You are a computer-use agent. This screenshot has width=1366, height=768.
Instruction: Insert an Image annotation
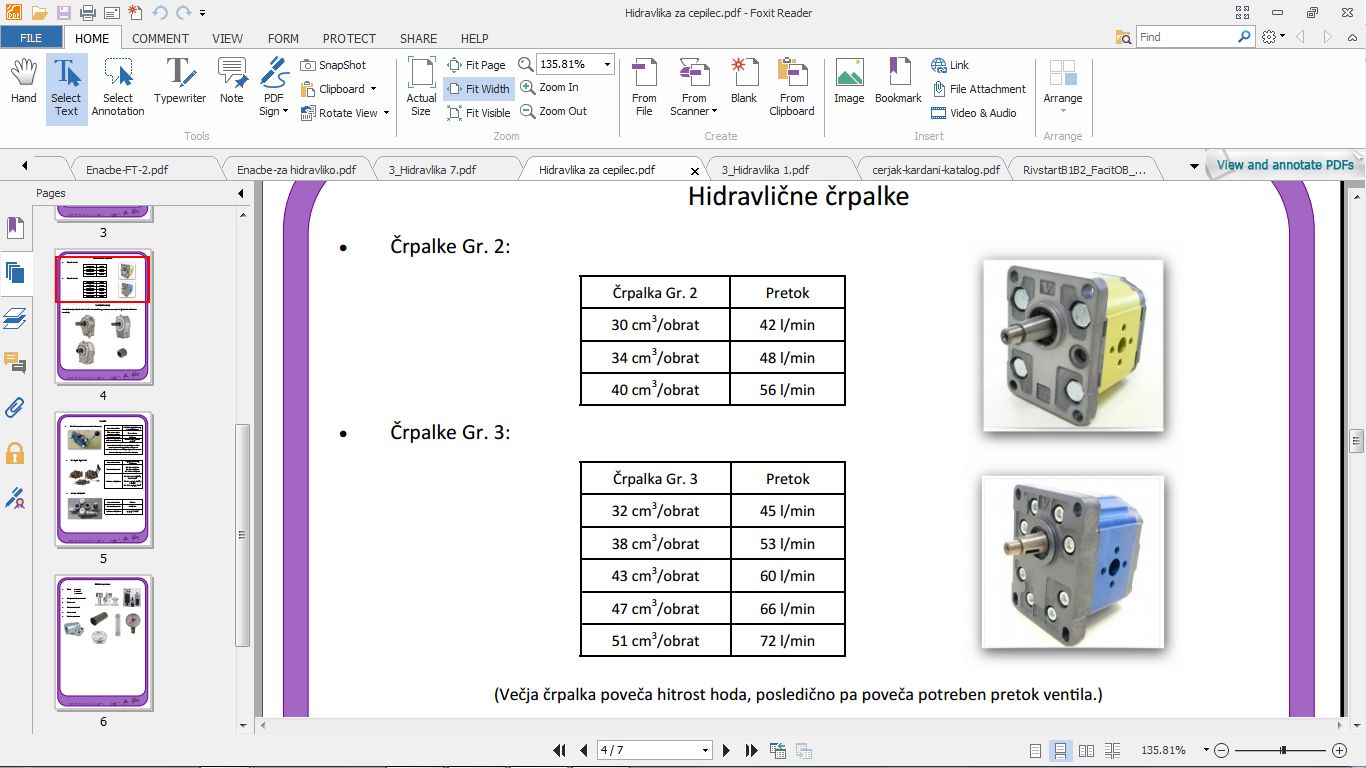click(849, 82)
